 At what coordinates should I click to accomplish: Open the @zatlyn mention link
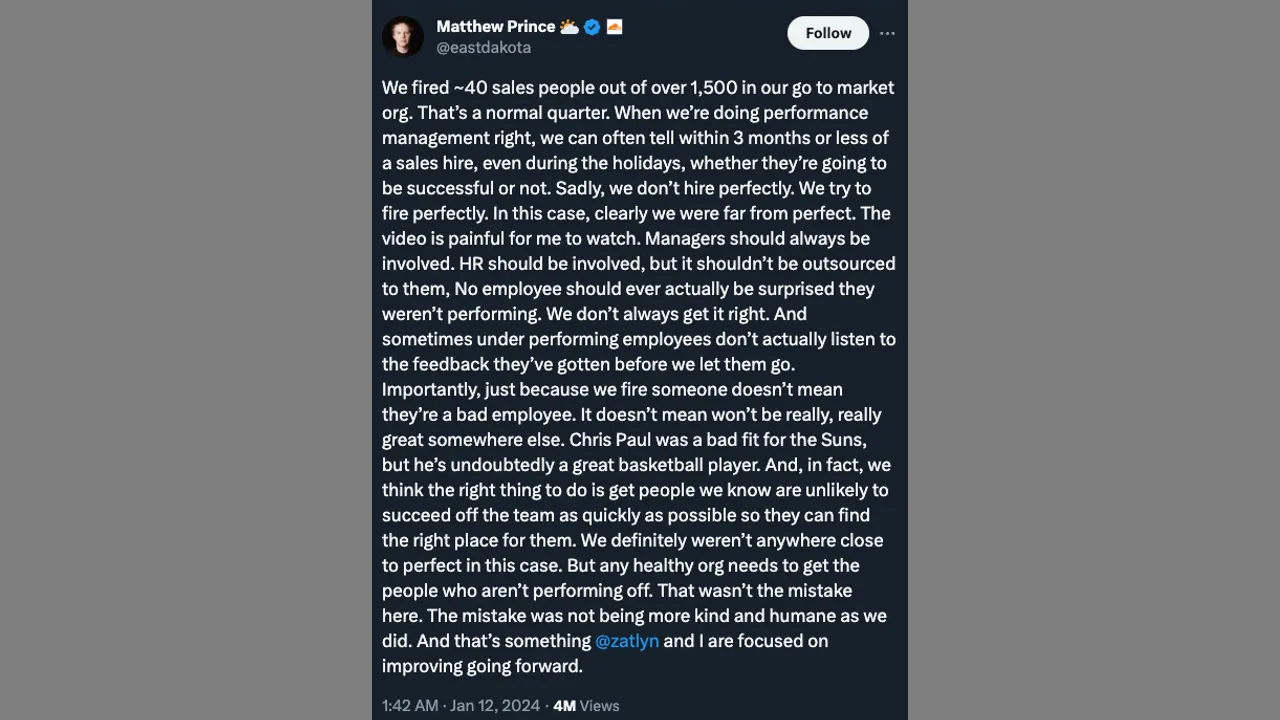627,641
